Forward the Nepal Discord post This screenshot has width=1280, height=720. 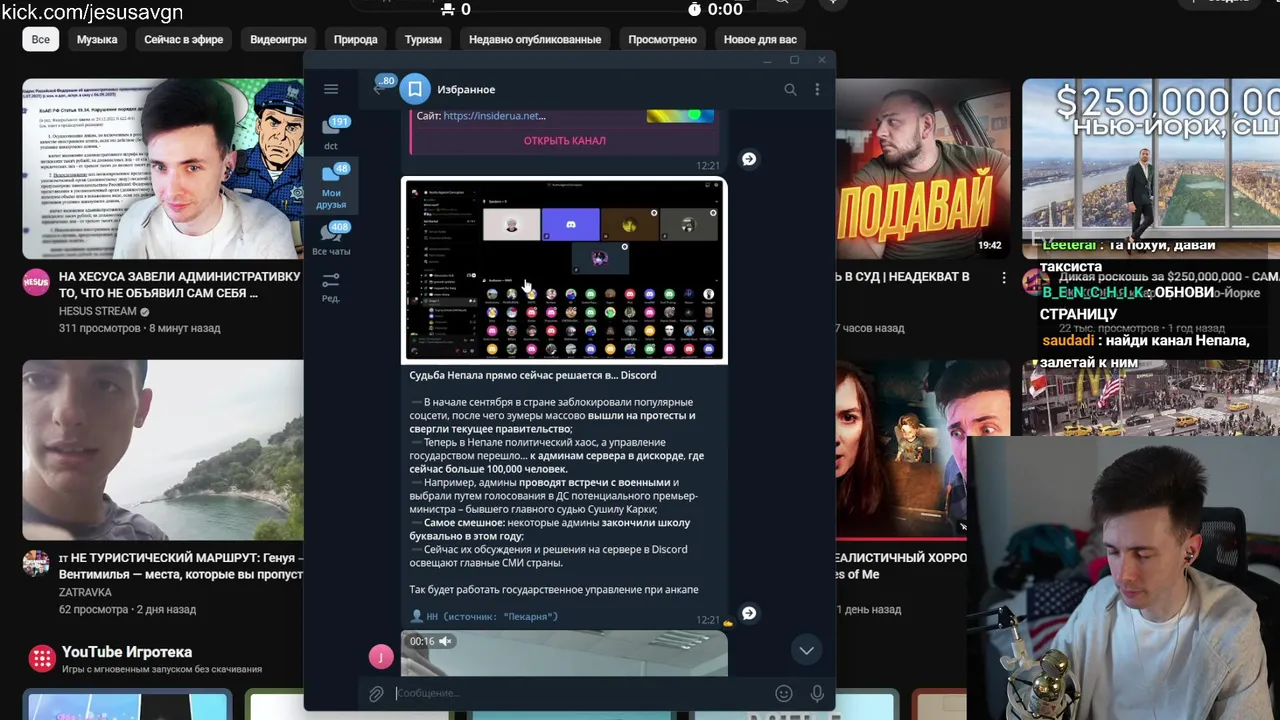tap(748, 613)
